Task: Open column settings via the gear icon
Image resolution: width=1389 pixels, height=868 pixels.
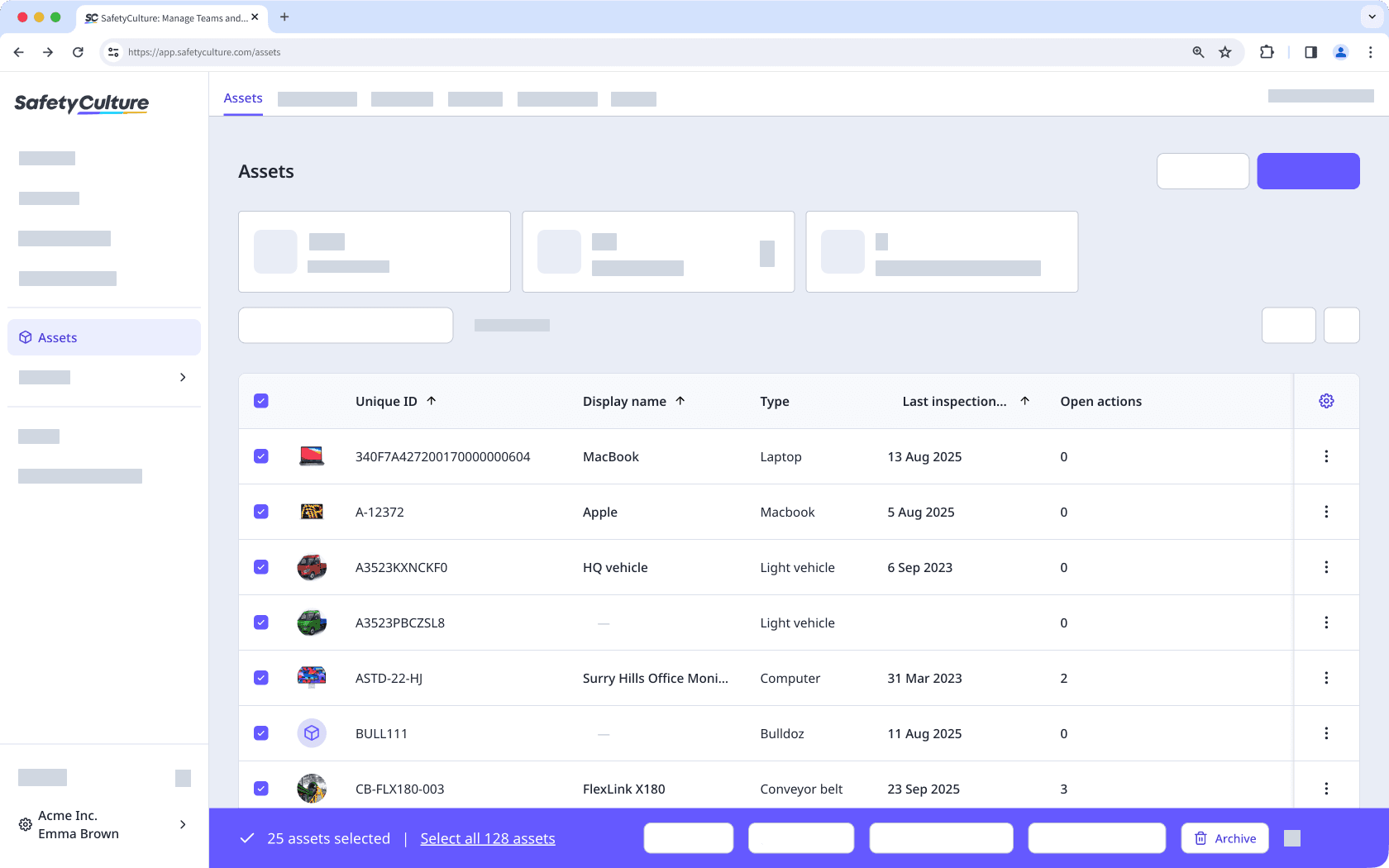Action: 1326,400
